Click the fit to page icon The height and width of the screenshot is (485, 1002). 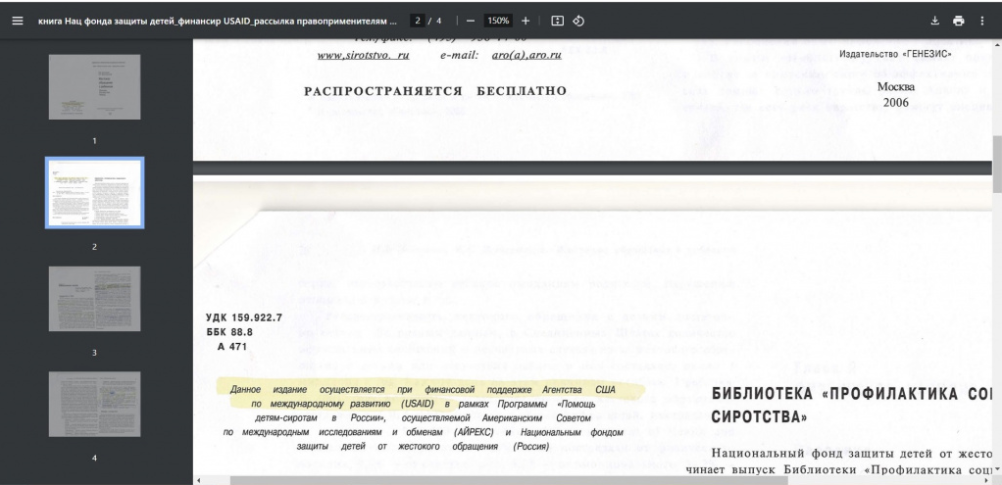click(557, 20)
